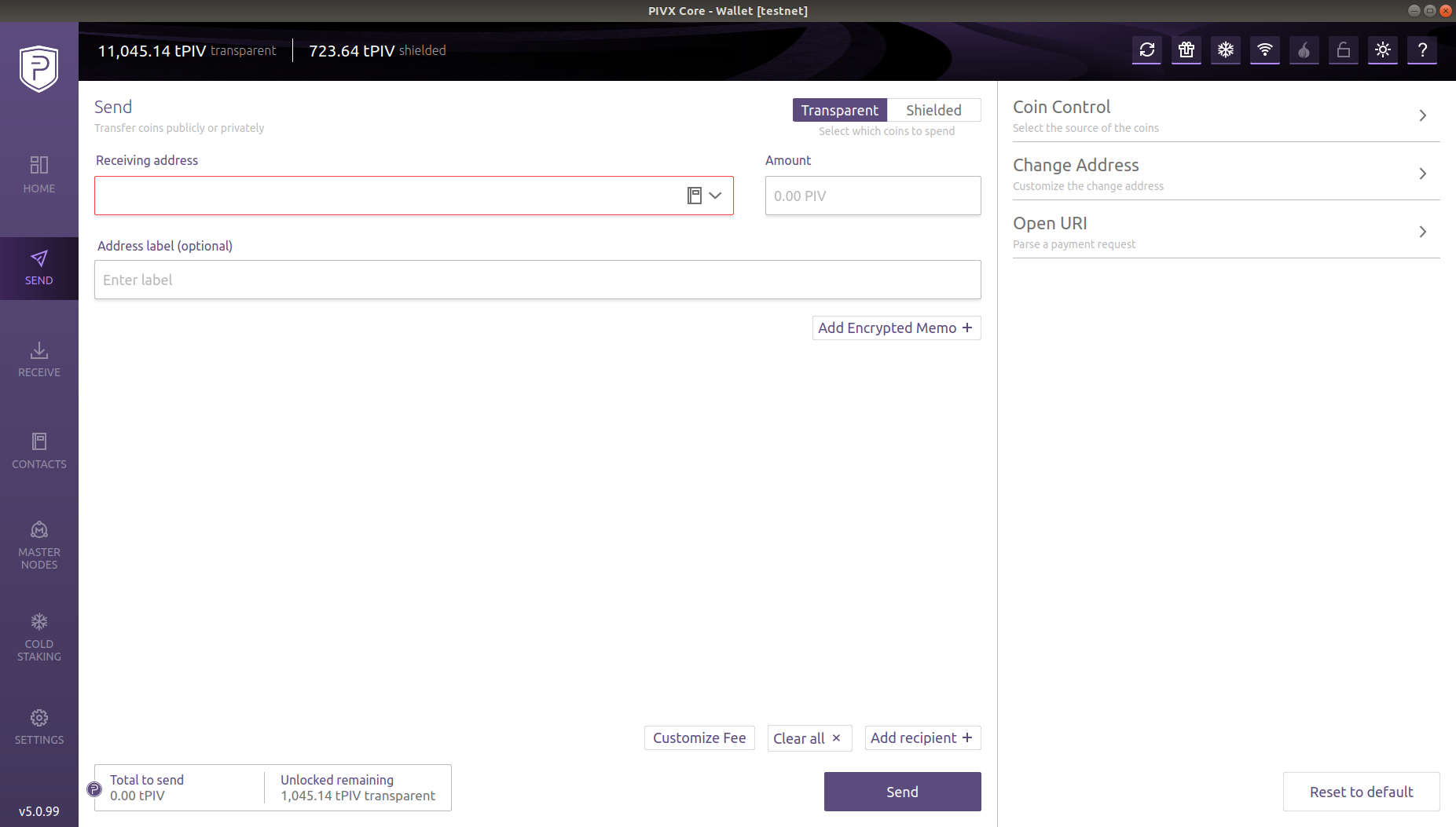Select Transparent coins to spend

point(840,110)
